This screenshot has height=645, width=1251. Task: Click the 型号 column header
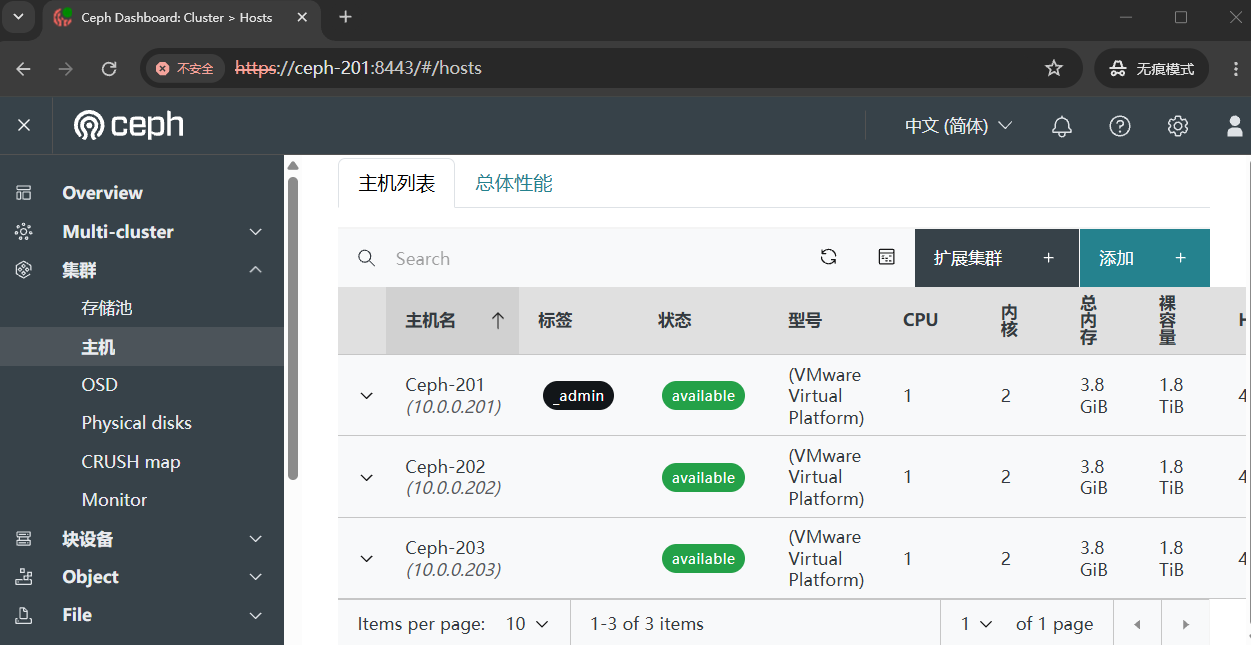click(805, 320)
